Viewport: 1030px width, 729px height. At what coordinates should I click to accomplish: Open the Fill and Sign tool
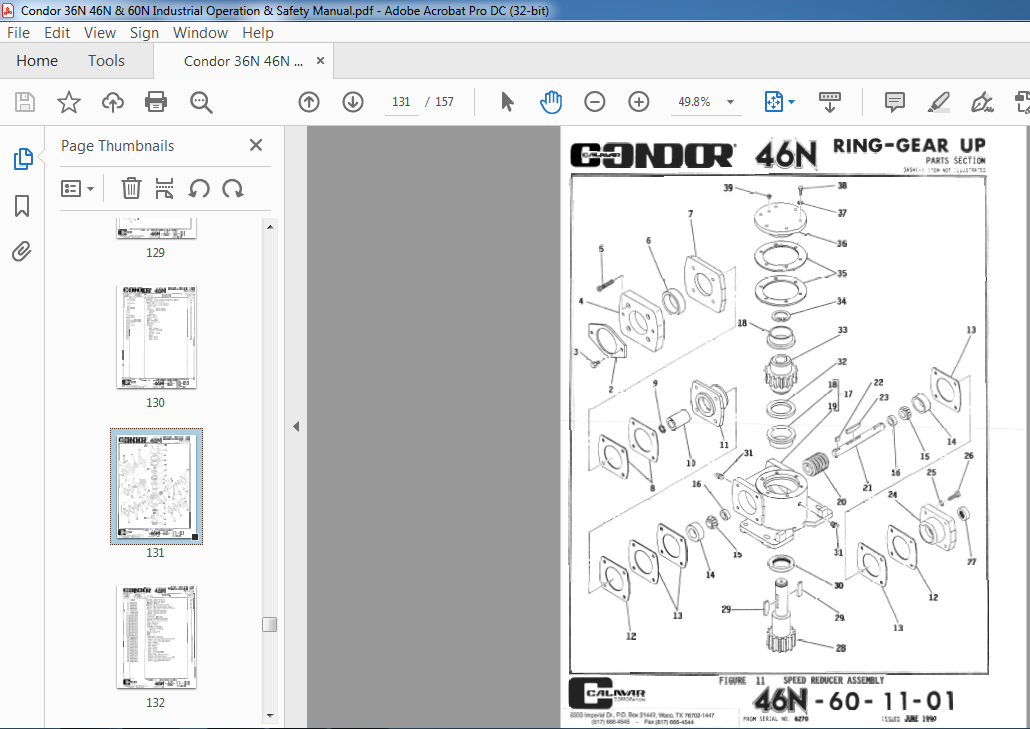pyautogui.click(x=982, y=102)
